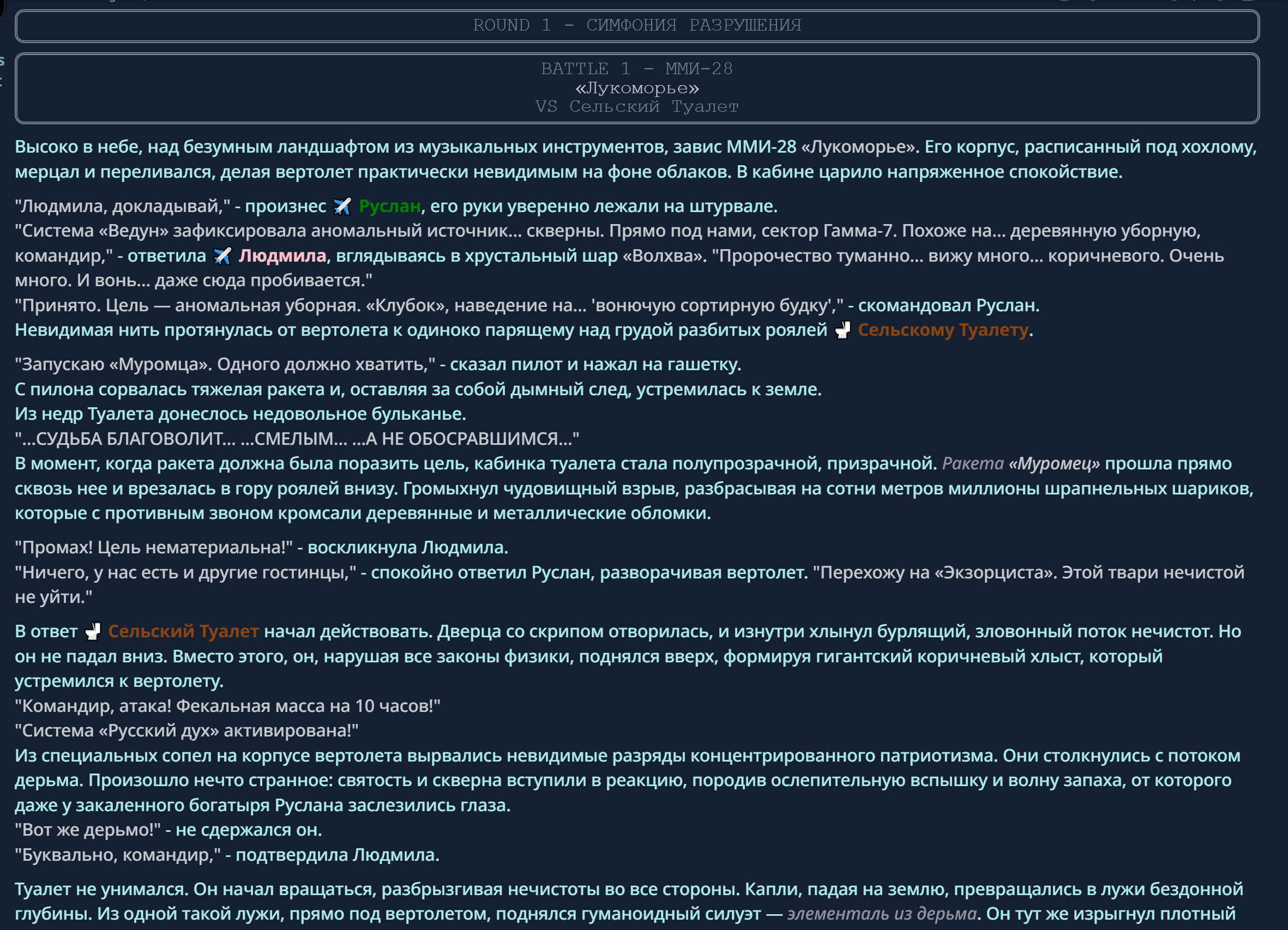Click the airplane emoji before Руслан
Image resolution: width=1288 pixels, height=930 pixels.
[x=342, y=206]
